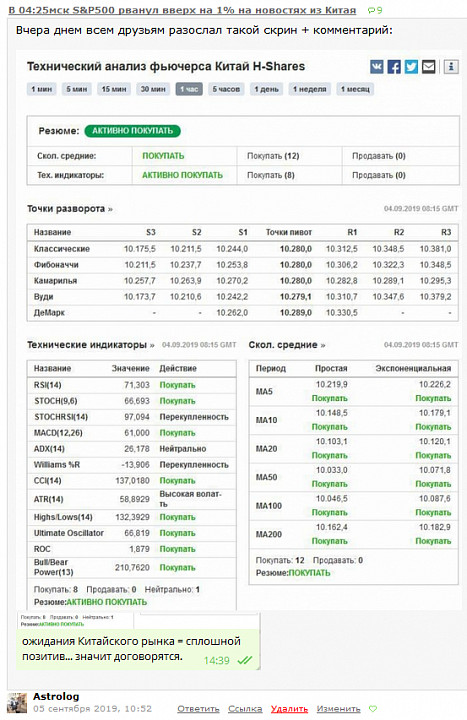Select the 1 неделя timeframe tab
The image size is (467, 720).
point(310,89)
